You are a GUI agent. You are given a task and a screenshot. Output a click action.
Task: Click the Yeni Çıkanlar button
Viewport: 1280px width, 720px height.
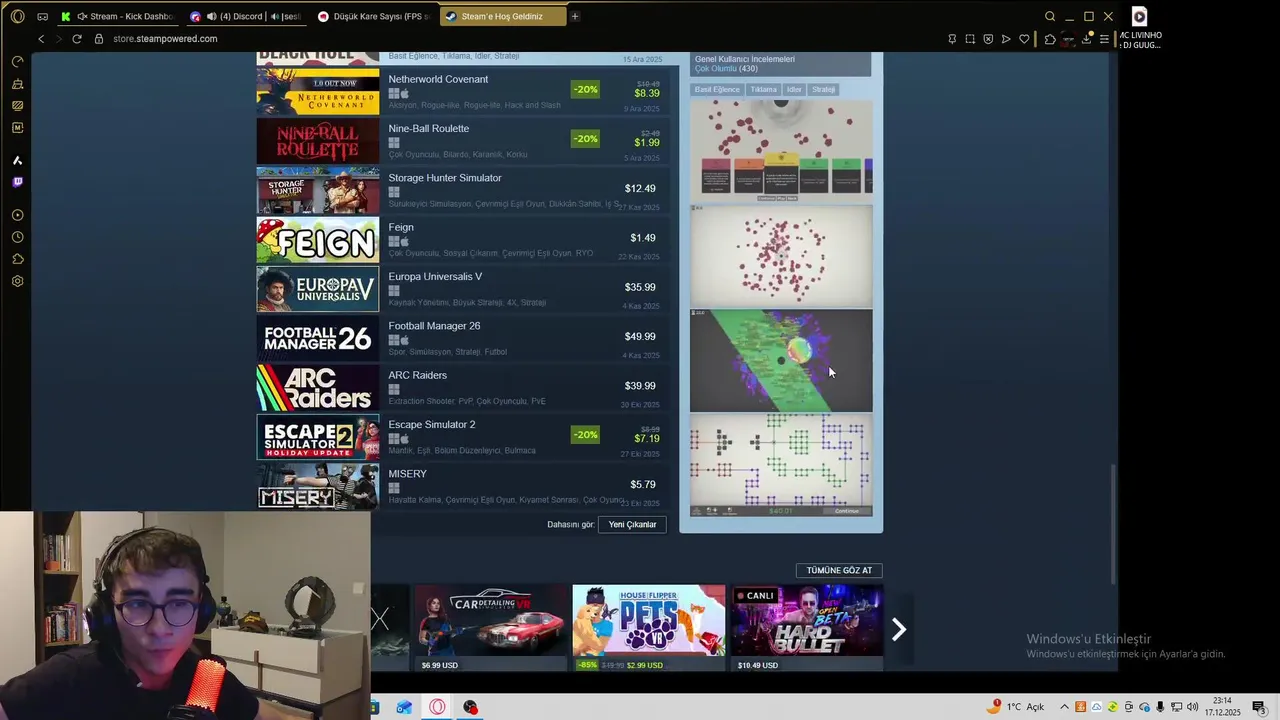pyautogui.click(x=632, y=524)
